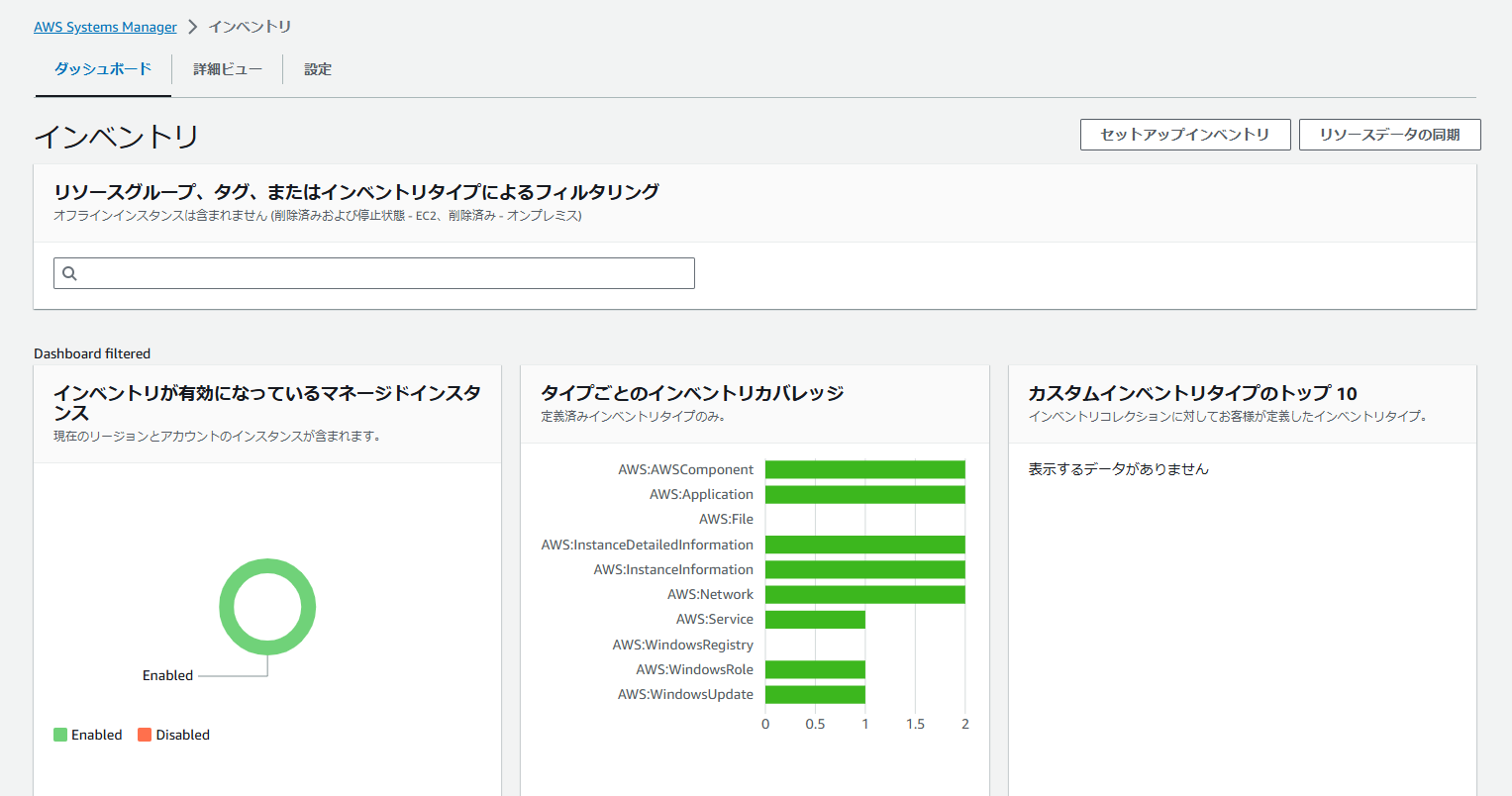This screenshot has height=796, width=1512.
Task: Focus the inventory filter search field
Action: (x=374, y=273)
